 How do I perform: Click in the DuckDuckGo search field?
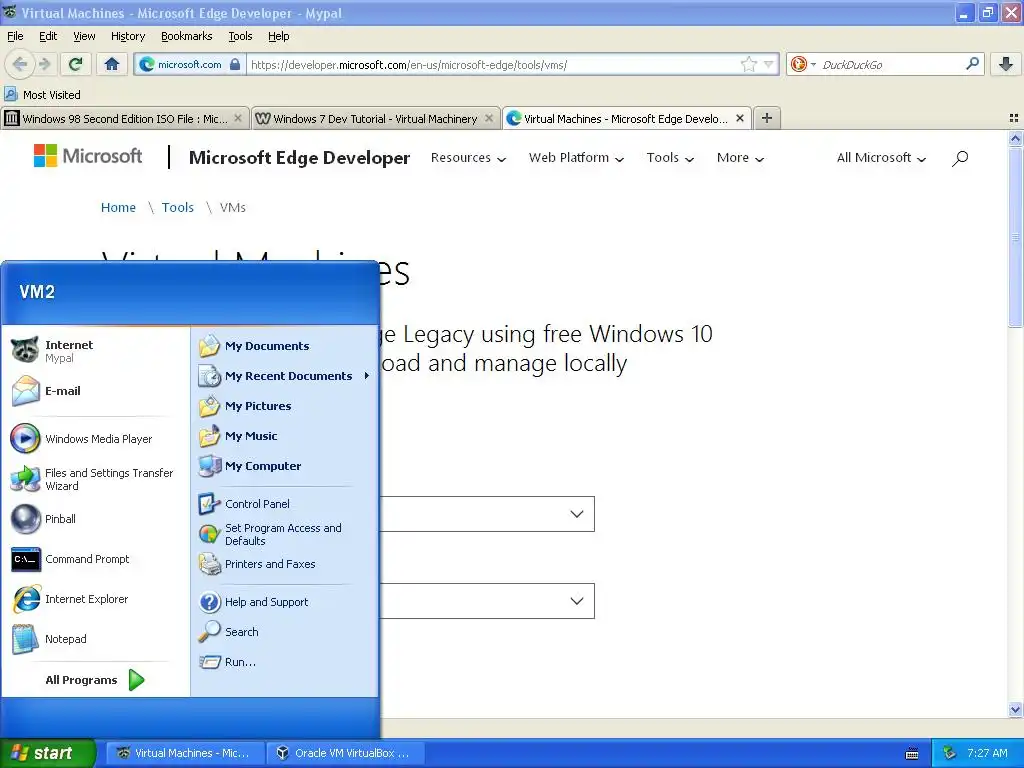coord(891,64)
